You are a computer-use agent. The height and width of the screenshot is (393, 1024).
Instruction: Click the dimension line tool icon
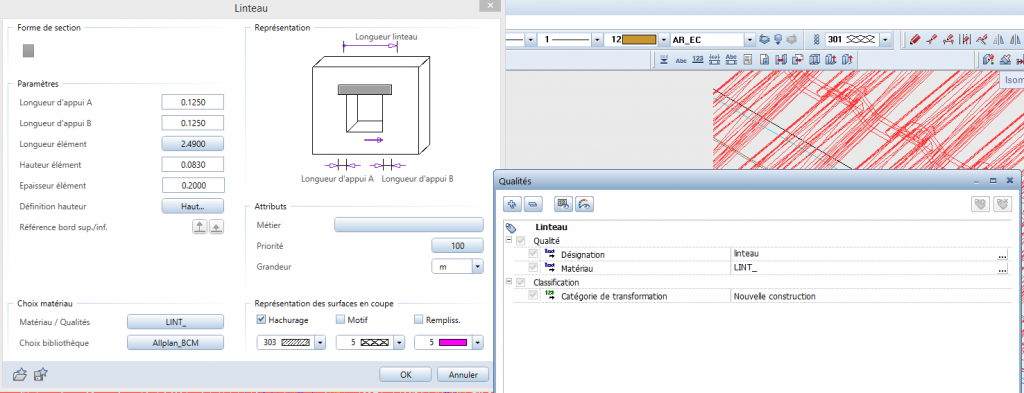(x=714, y=60)
